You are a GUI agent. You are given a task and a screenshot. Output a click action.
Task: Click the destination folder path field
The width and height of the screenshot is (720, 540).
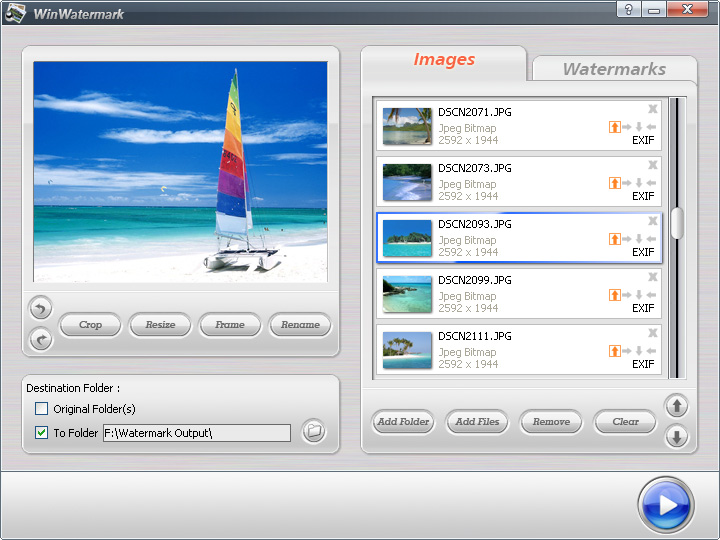tap(196, 433)
